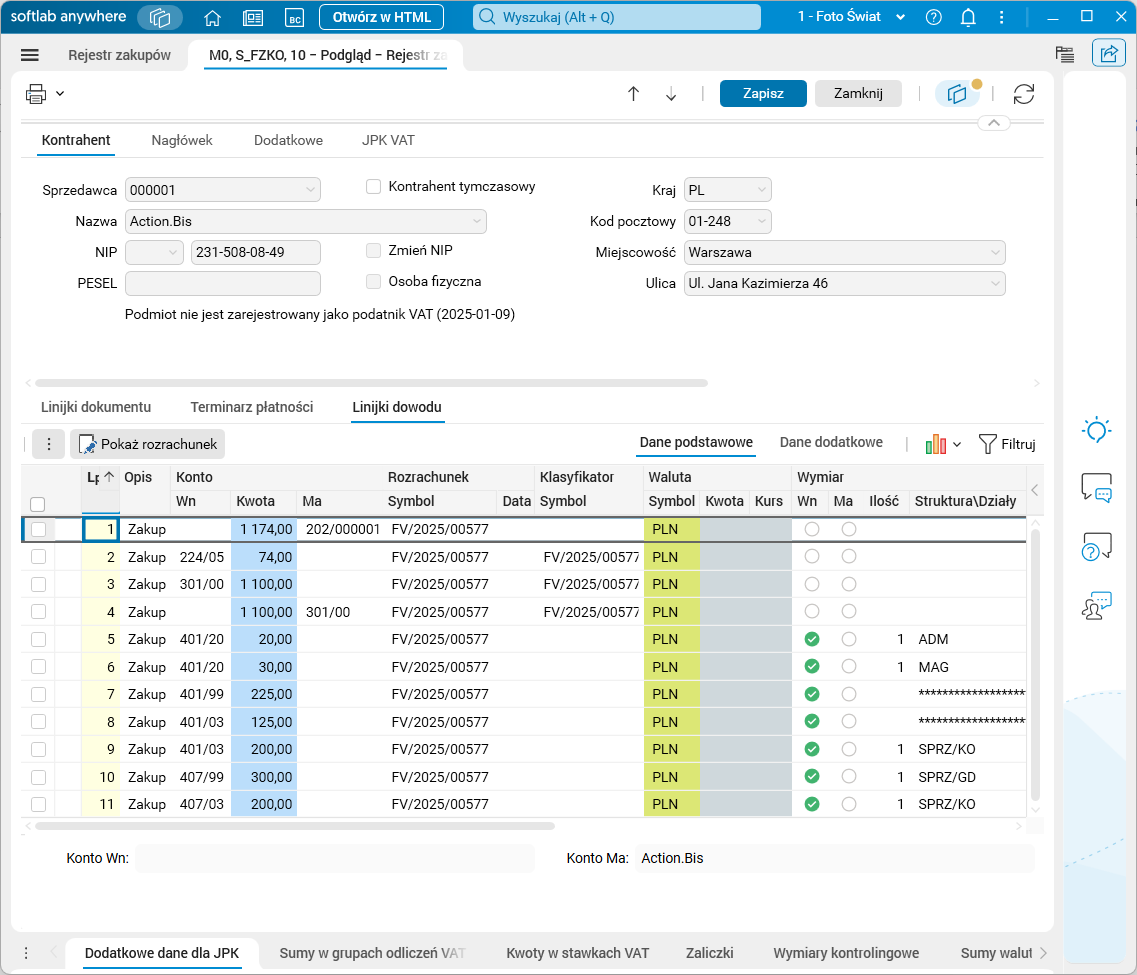Open notifications bell icon
This screenshot has width=1137, height=975.
968,17
